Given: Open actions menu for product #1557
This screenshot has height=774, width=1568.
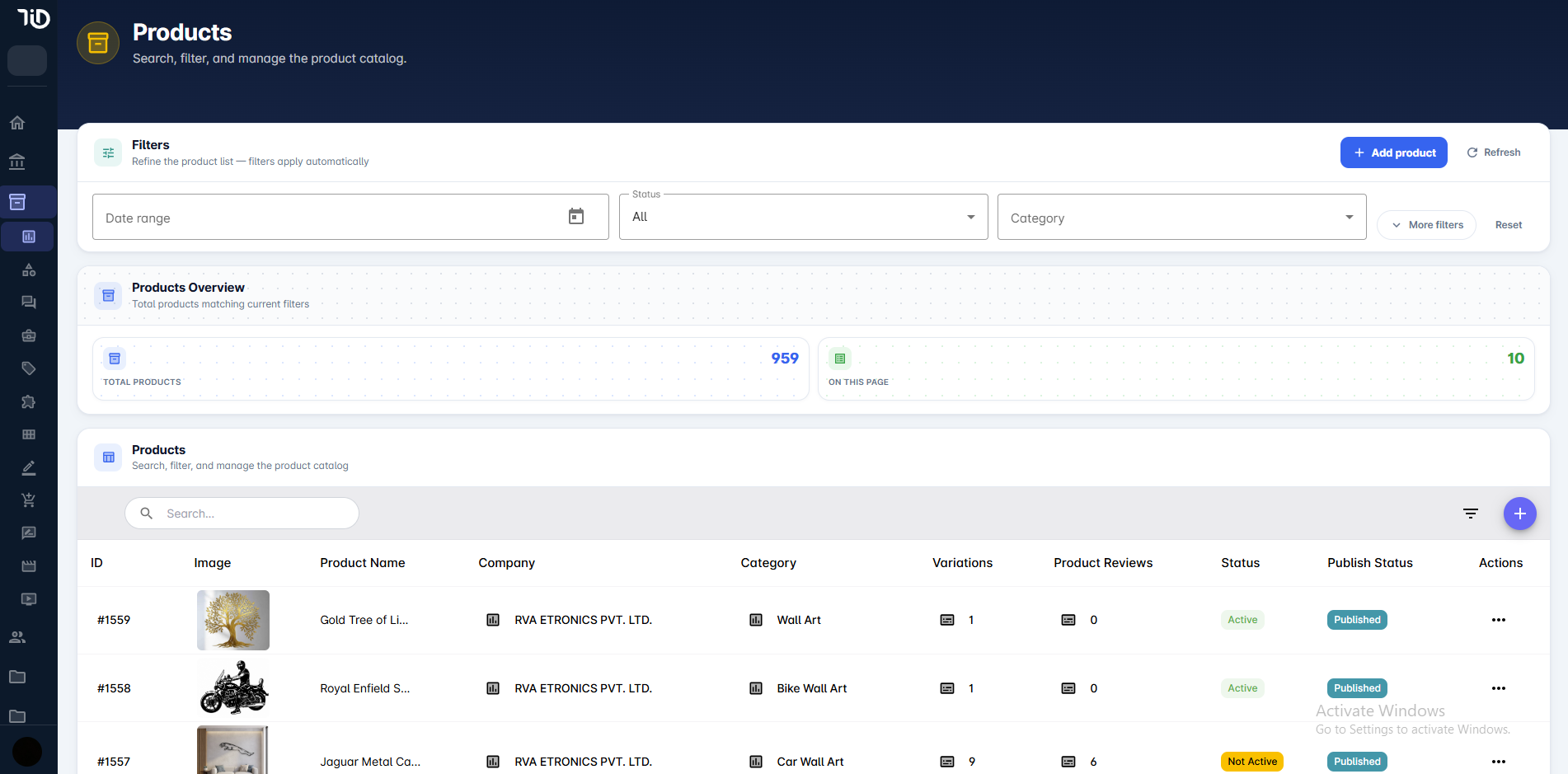Looking at the screenshot, I should click(x=1499, y=762).
